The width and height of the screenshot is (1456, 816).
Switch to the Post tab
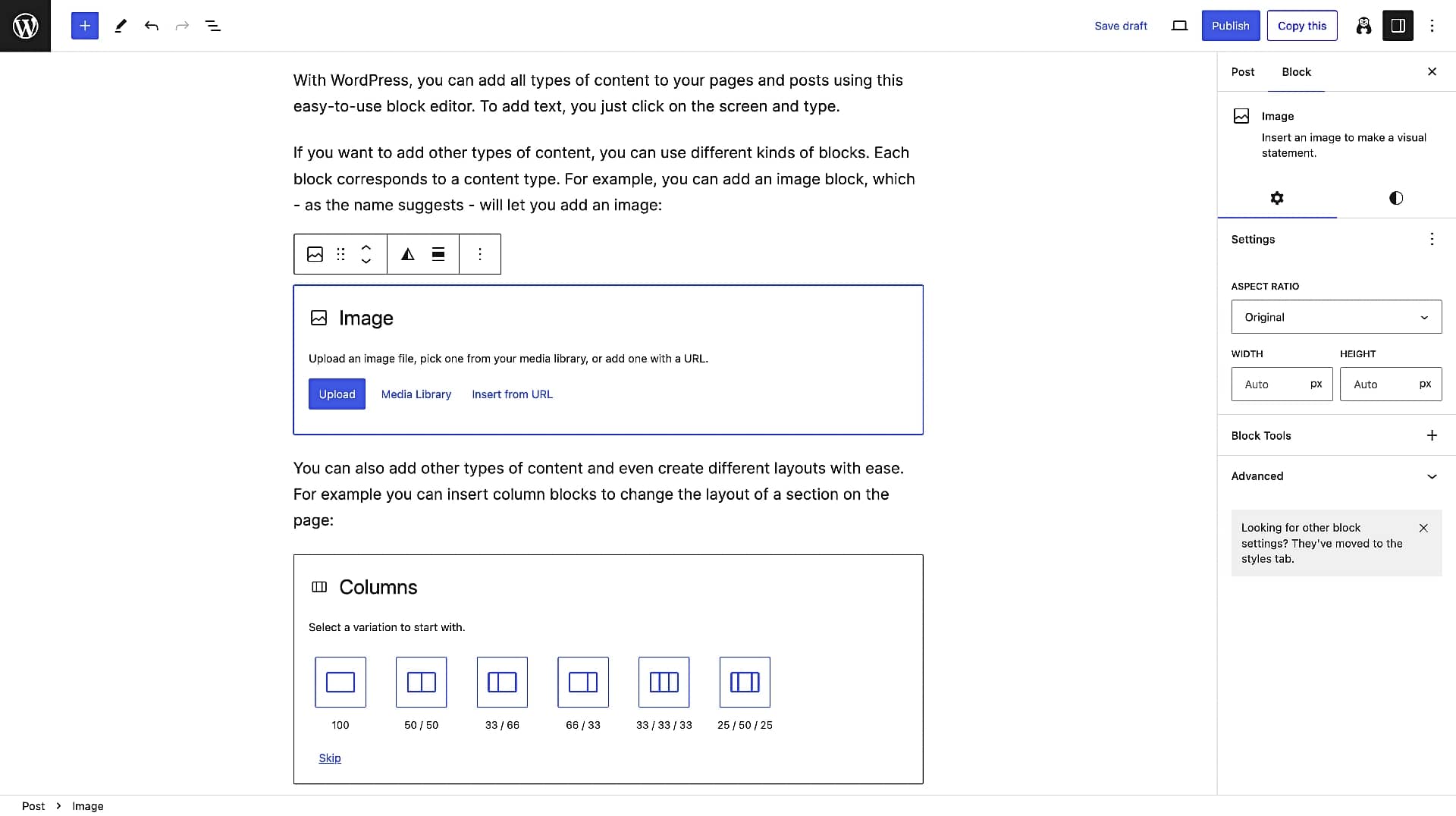[1243, 72]
